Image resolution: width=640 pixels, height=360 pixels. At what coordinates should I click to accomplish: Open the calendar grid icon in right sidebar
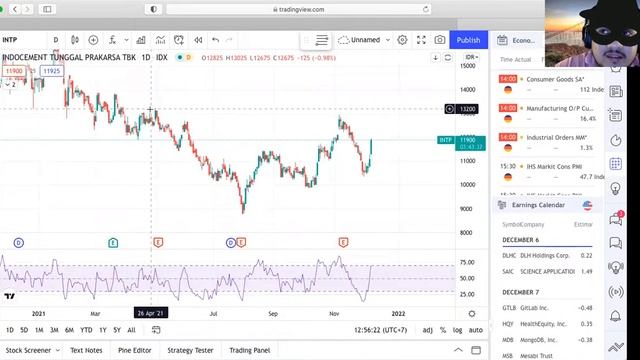616,164
